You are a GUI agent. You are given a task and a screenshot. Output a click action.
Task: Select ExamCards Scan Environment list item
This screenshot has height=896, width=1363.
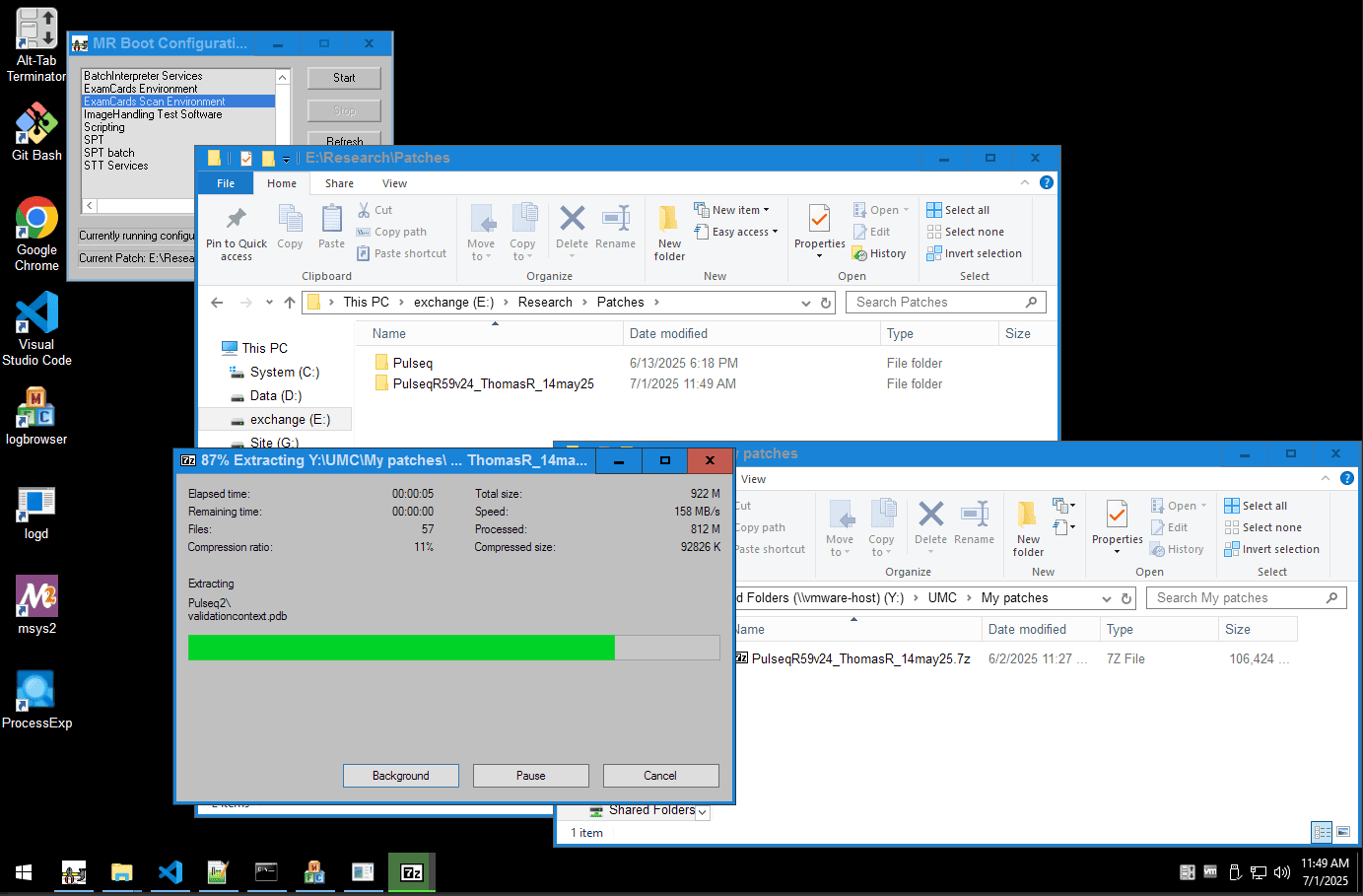click(178, 102)
